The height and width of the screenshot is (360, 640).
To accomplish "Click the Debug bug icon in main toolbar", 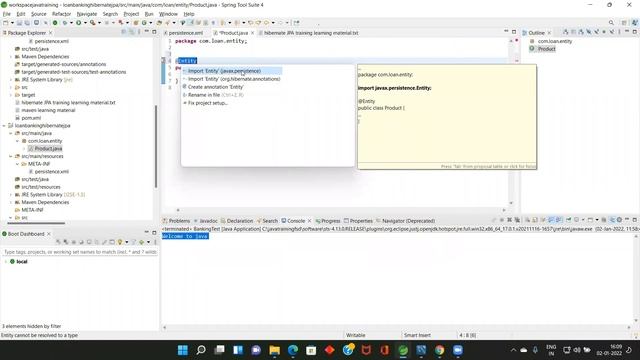I will (65, 23).
